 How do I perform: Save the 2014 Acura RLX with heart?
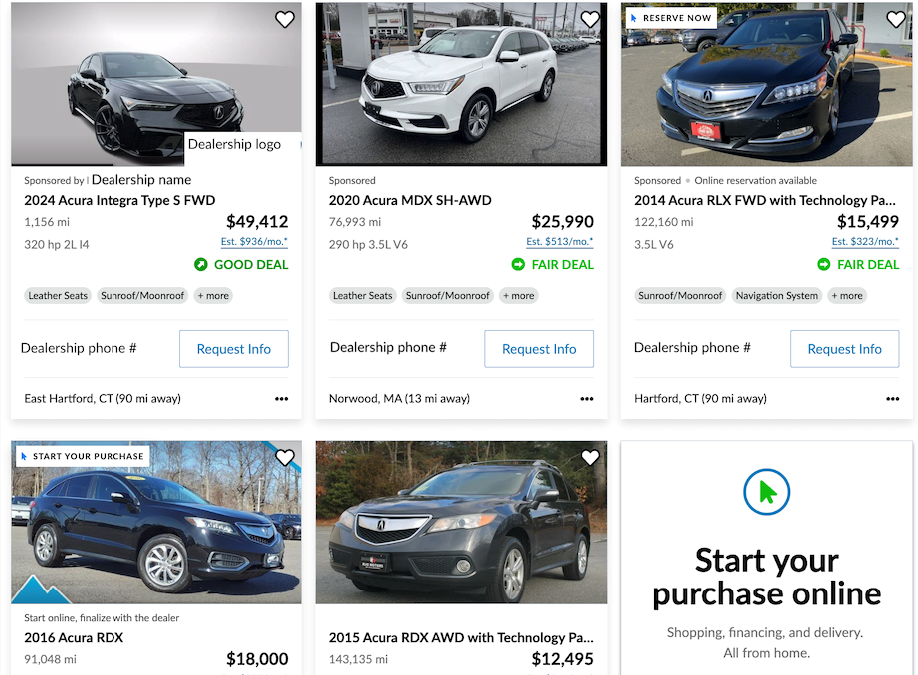[x=896, y=20]
